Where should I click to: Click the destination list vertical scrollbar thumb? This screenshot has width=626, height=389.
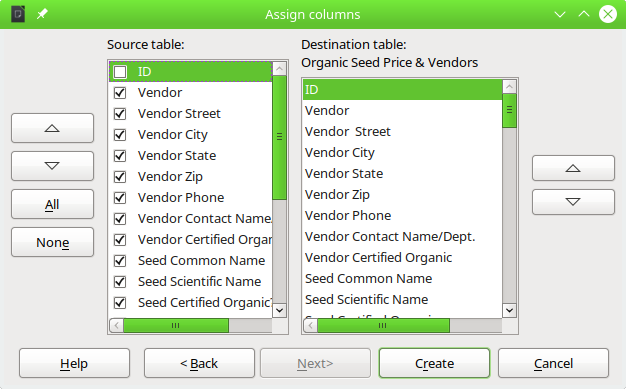pos(509,111)
